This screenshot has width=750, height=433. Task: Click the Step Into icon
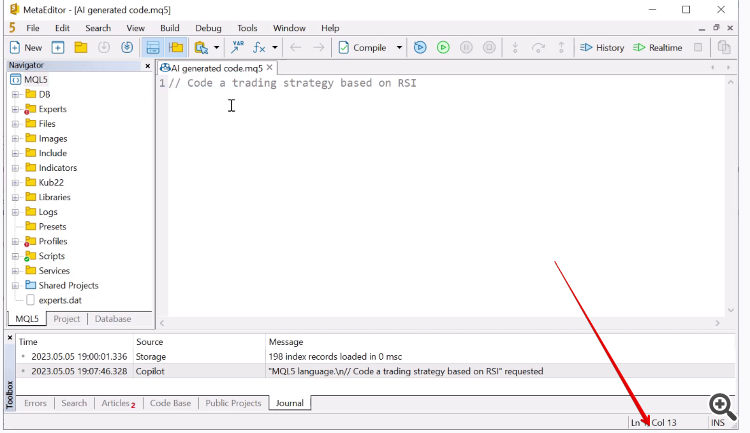coord(515,47)
